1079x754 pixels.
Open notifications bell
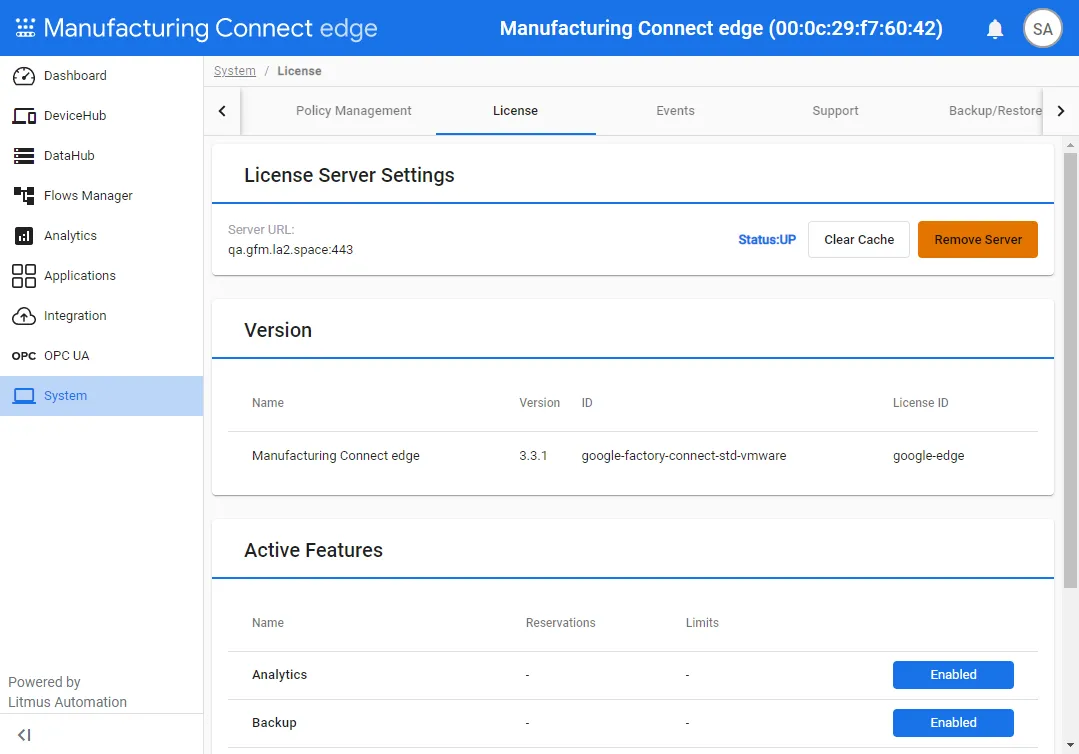995,29
